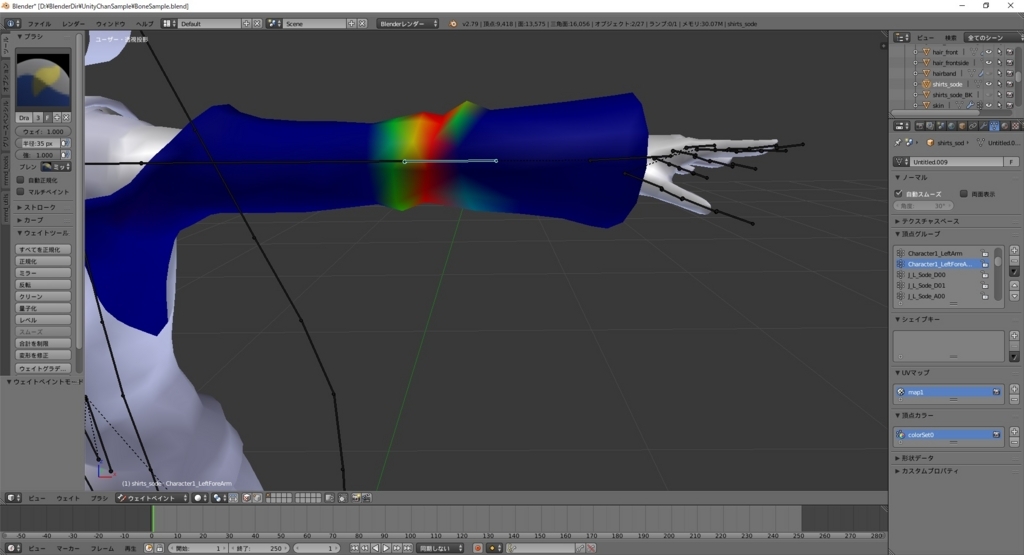
Task: Open the Info editor type selector
Action: pos(12,24)
